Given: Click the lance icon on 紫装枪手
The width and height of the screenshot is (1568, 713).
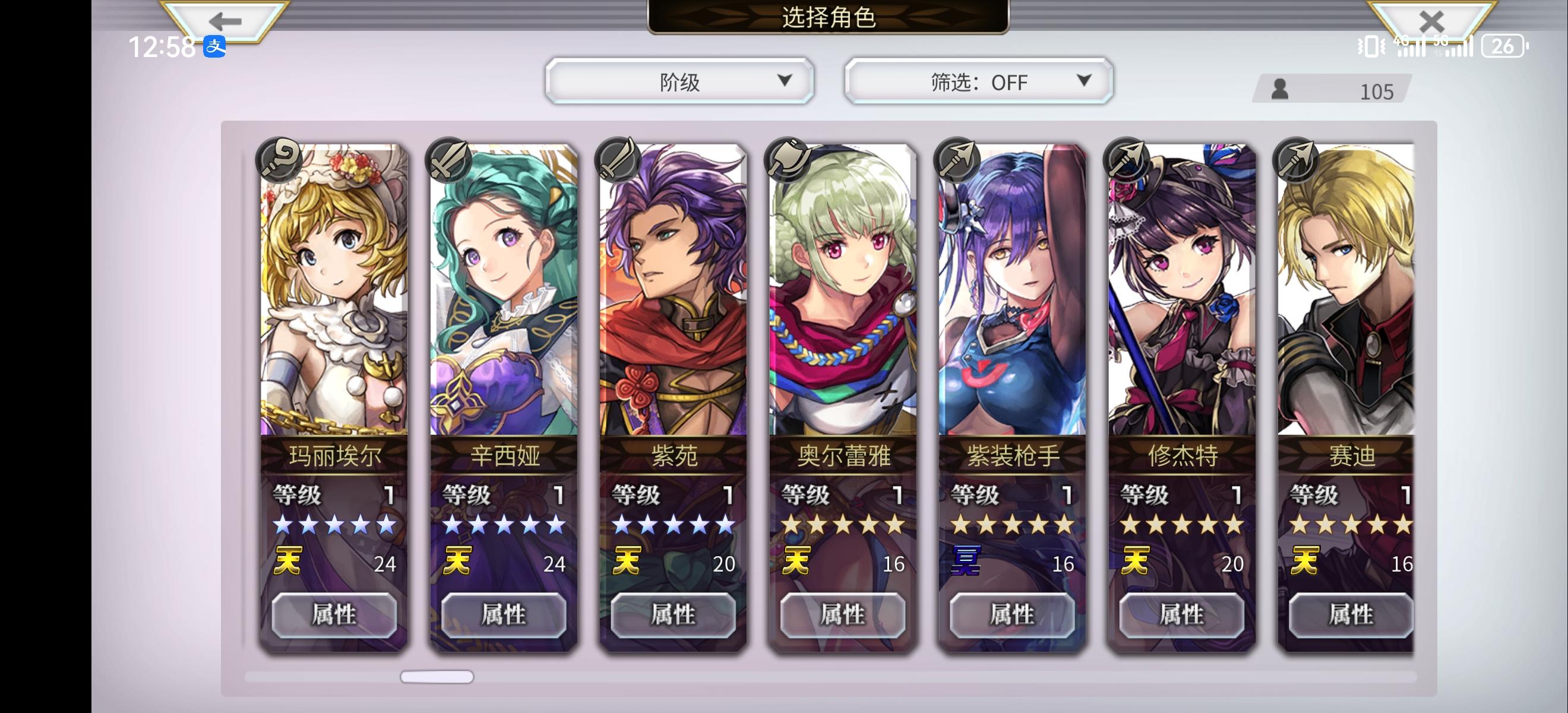Looking at the screenshot, I should [x=957, y=159].
